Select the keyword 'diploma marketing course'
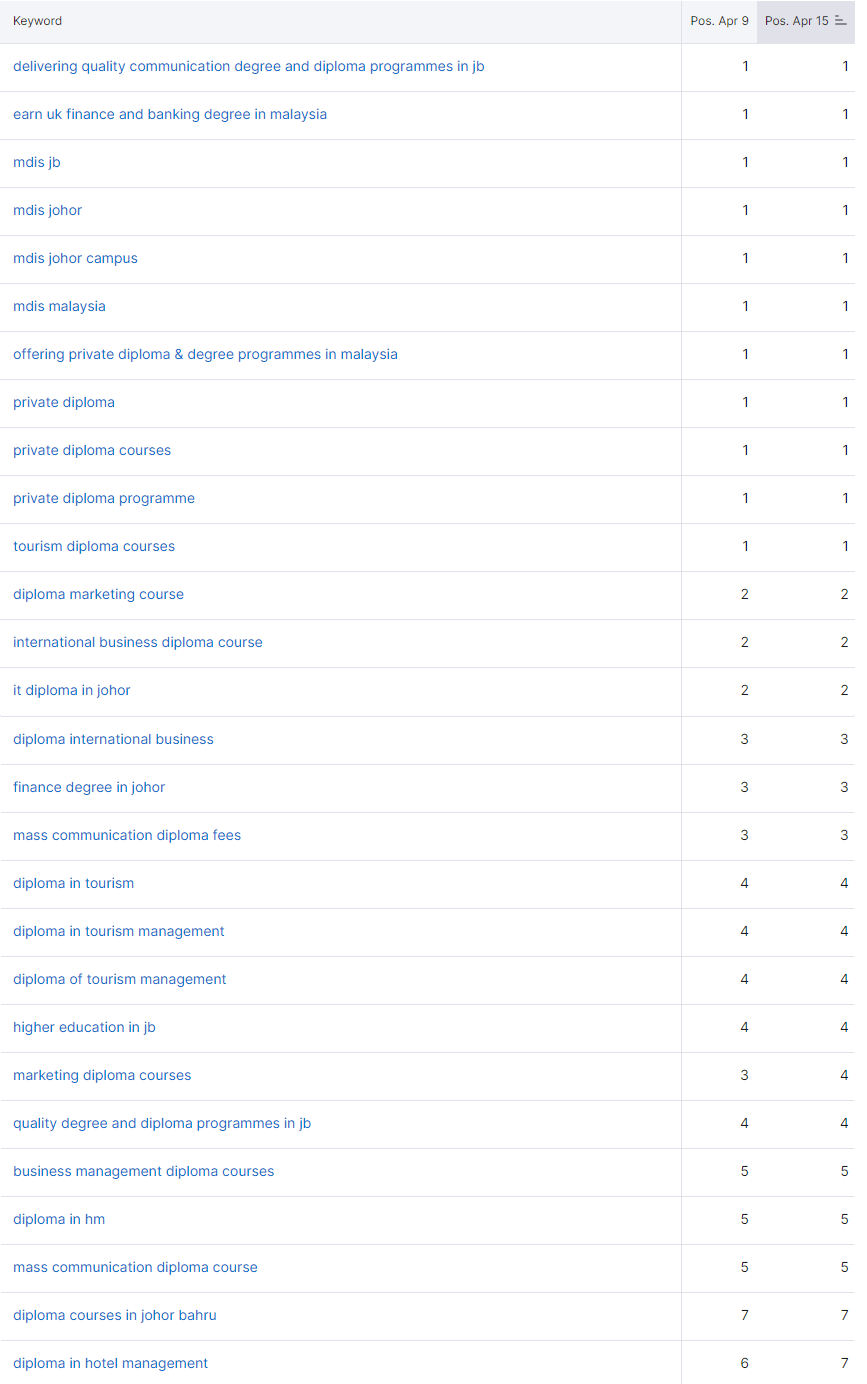The image size is (867, 1384). pyautogui.click(x=98, y=594)
